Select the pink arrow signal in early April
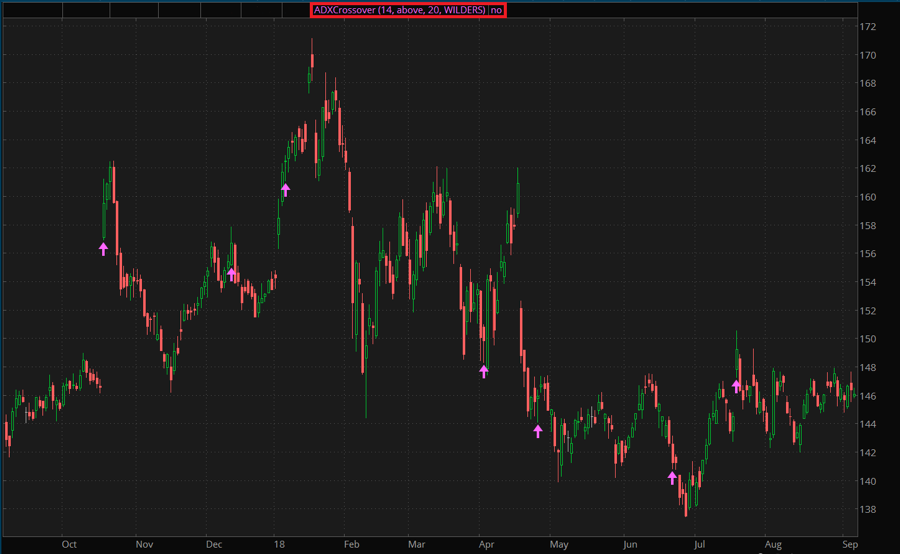The height and width of the screenshot is (554, 900). pyautogui.click(x=484, y=372)
